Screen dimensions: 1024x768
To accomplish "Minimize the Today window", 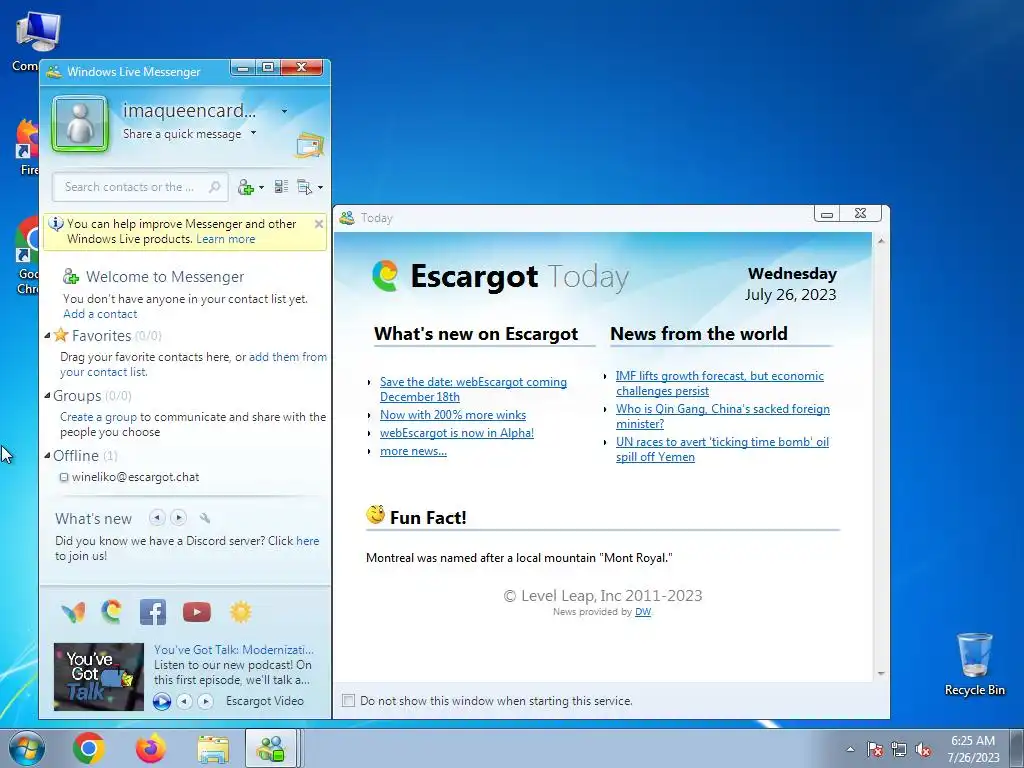I will pyautogui.click(x=827, y=214).
